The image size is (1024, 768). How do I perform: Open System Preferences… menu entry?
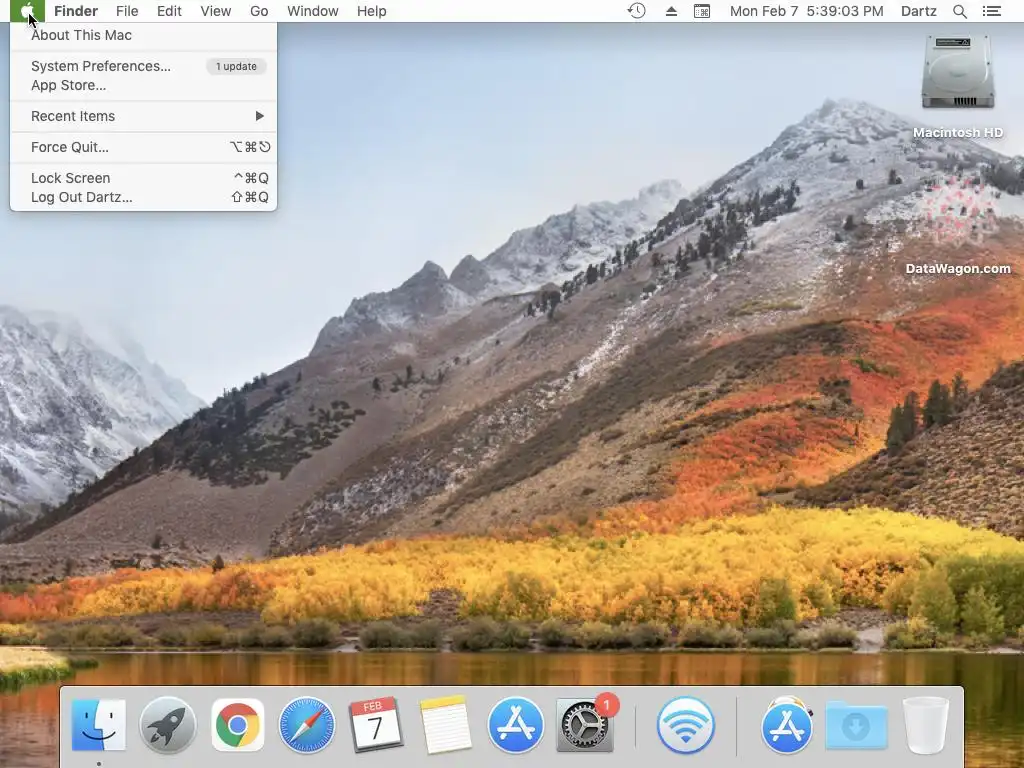101,66
